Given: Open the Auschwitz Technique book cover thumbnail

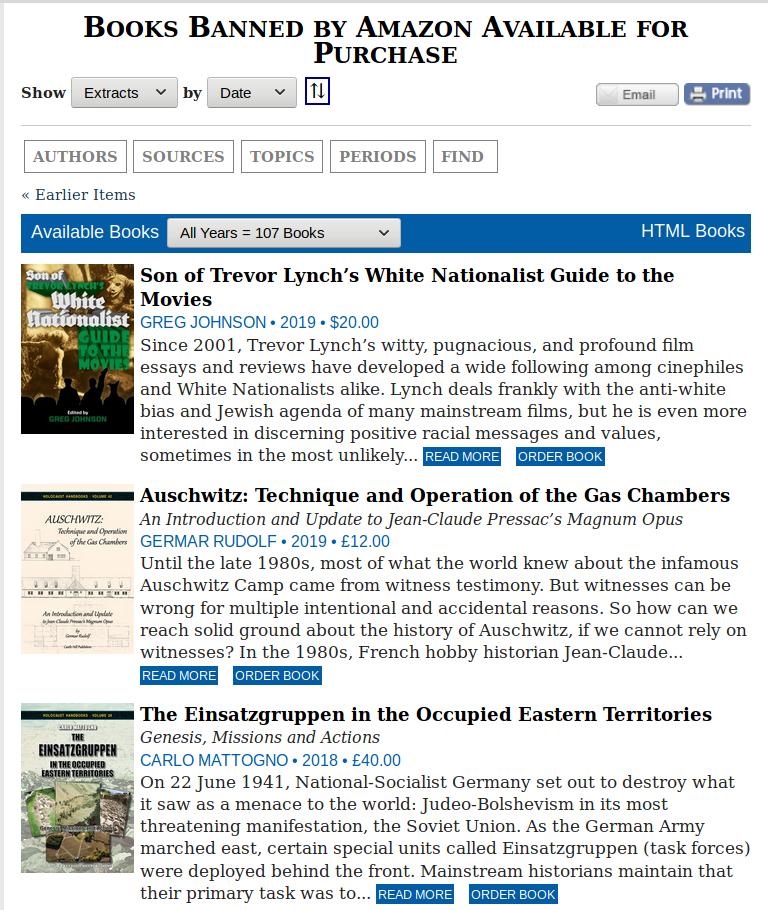Looking at the screenshot, I should 77,569.
